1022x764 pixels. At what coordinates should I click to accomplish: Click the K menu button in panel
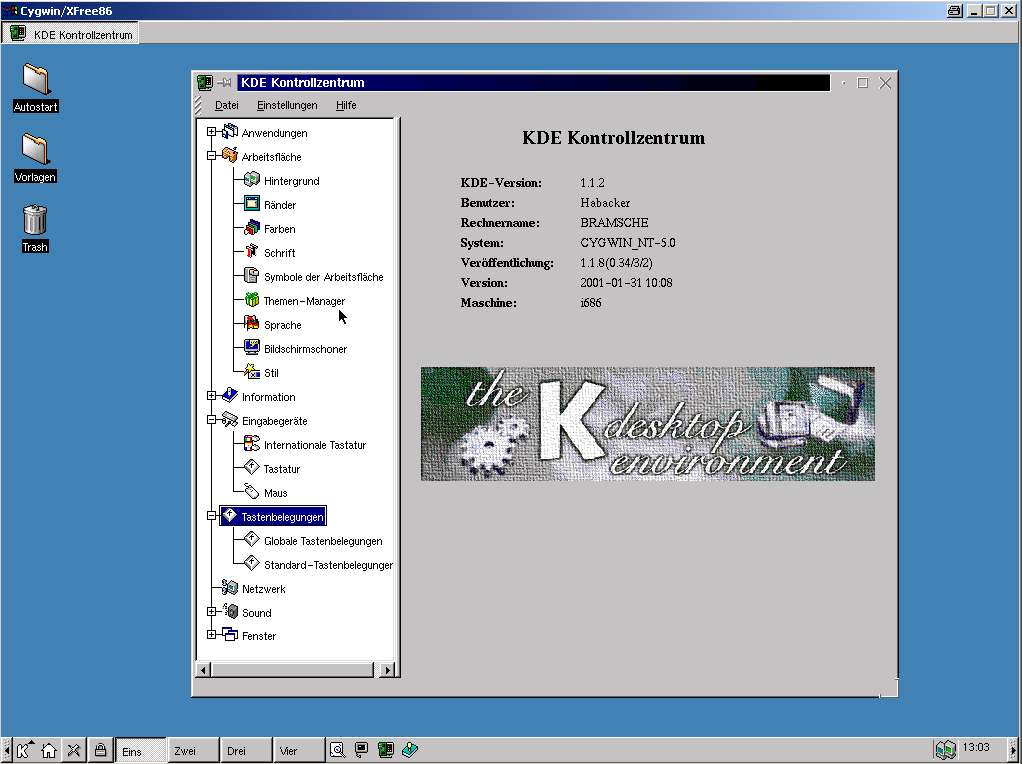pos(24,750)
